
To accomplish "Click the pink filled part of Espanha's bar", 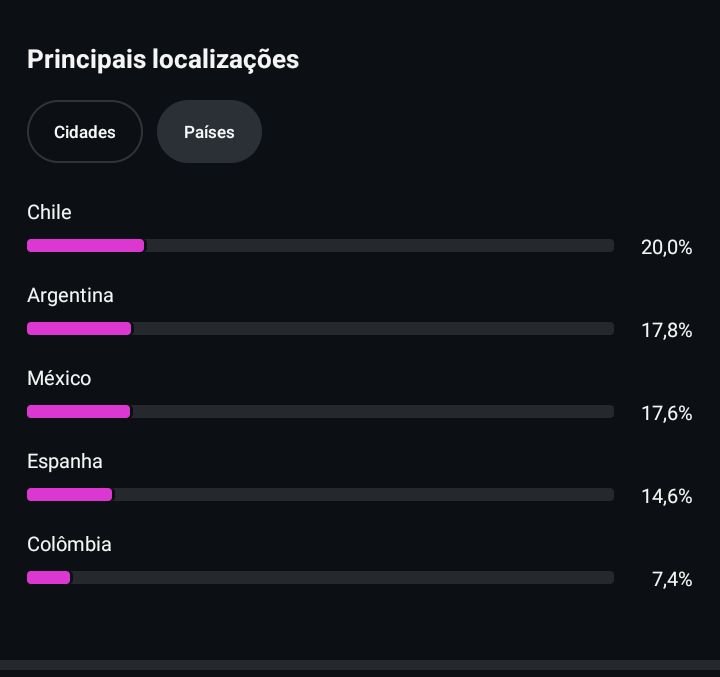I will click(70, 495).
